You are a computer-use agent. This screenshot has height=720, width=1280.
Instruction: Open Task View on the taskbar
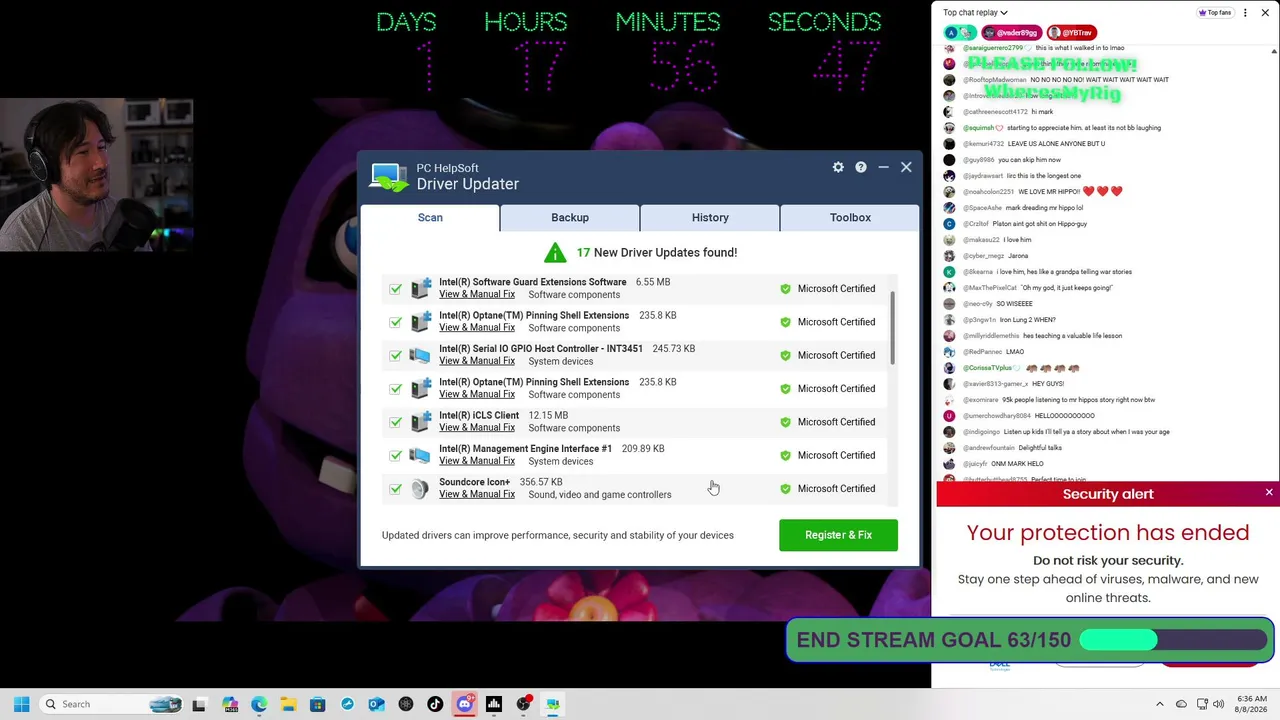[x=199, y=704]
